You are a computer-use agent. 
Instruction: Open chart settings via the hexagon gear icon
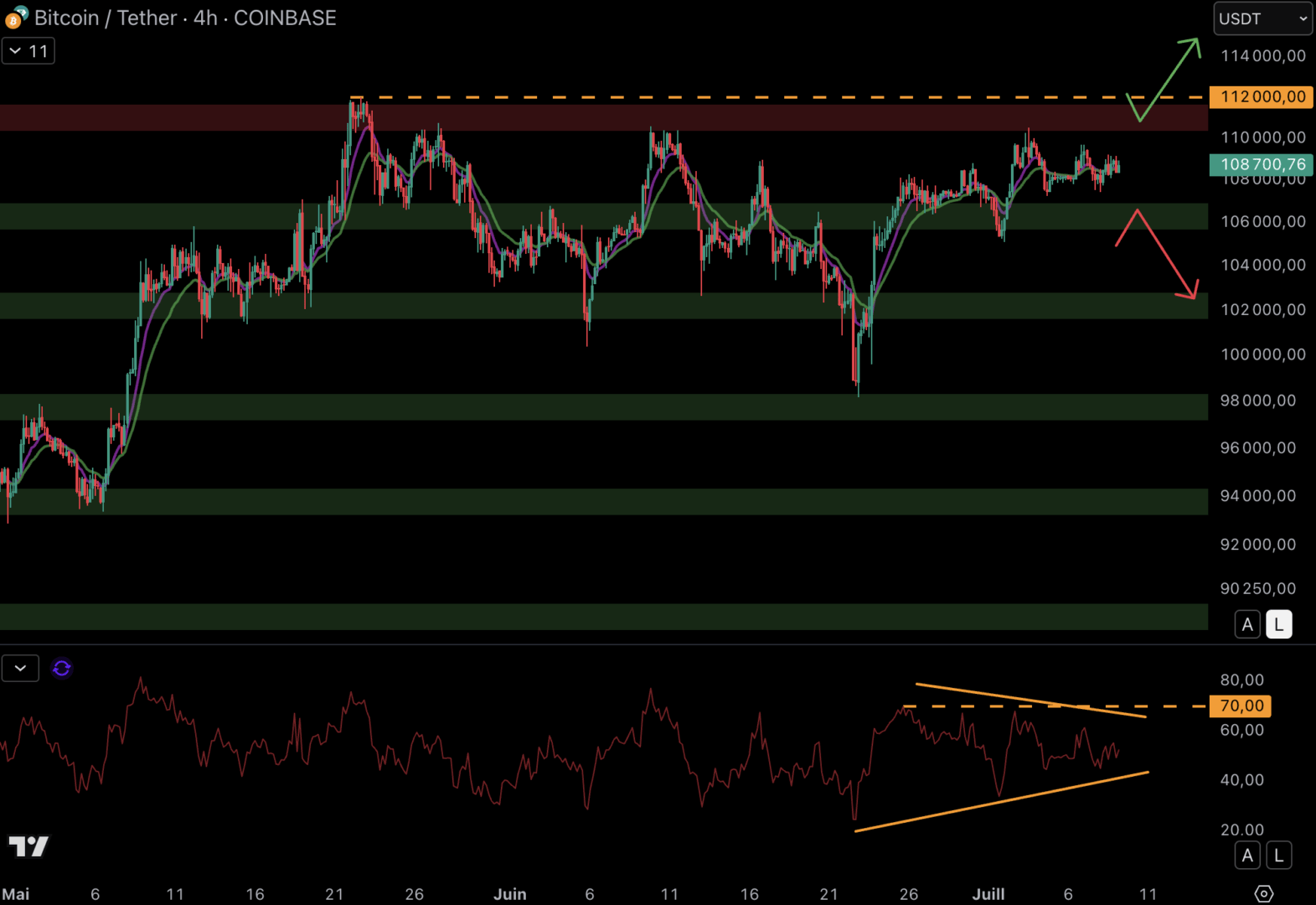tap(1264, 893)
